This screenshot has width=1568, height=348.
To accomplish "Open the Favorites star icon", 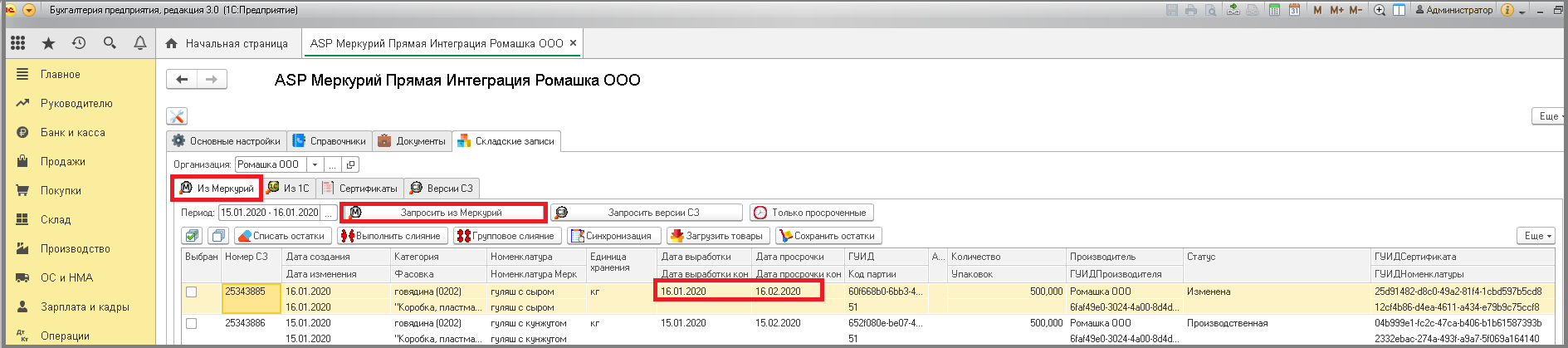I will 48,43.
